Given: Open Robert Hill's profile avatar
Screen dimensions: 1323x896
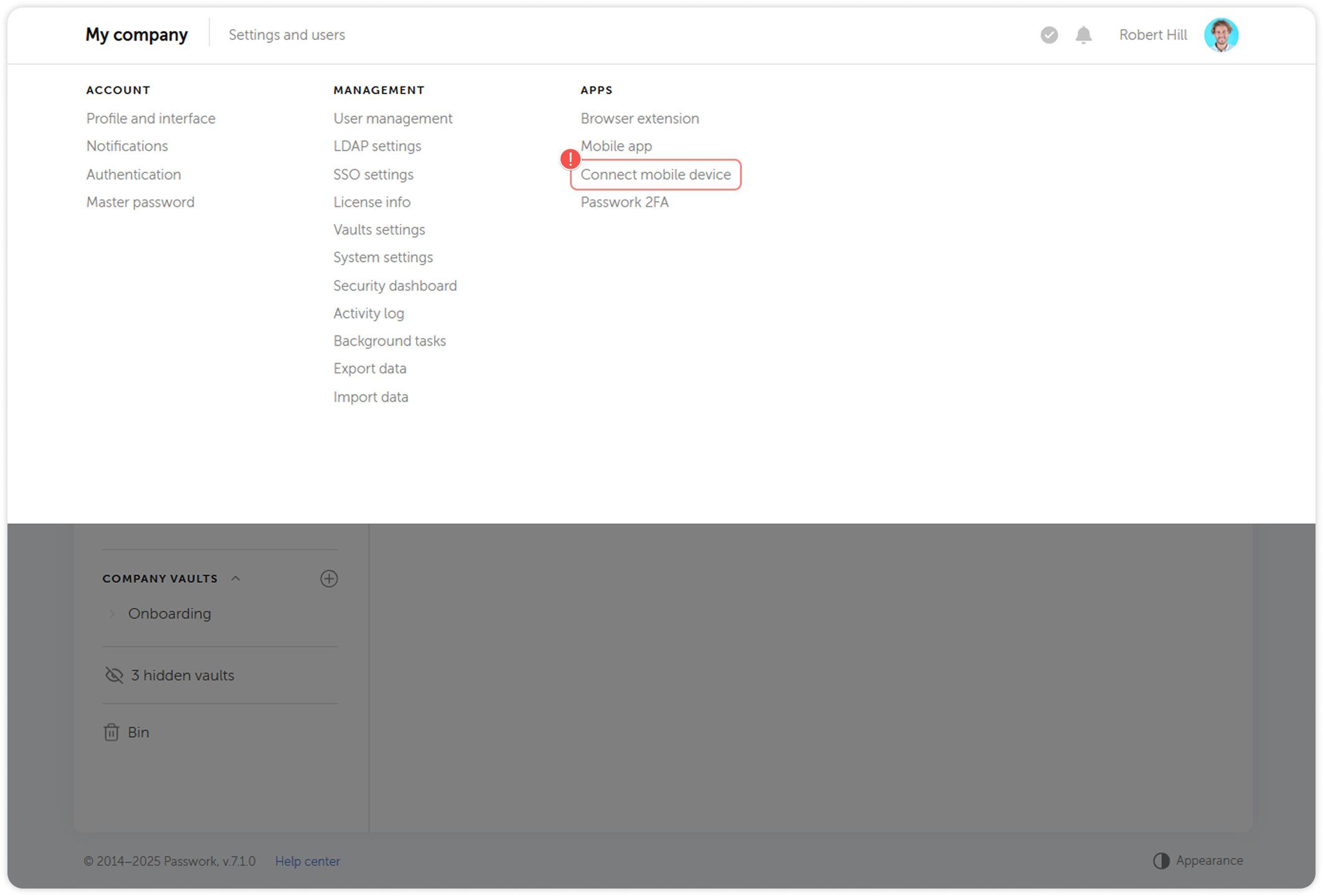Looking at the screenshot, I should [1221, 34].
